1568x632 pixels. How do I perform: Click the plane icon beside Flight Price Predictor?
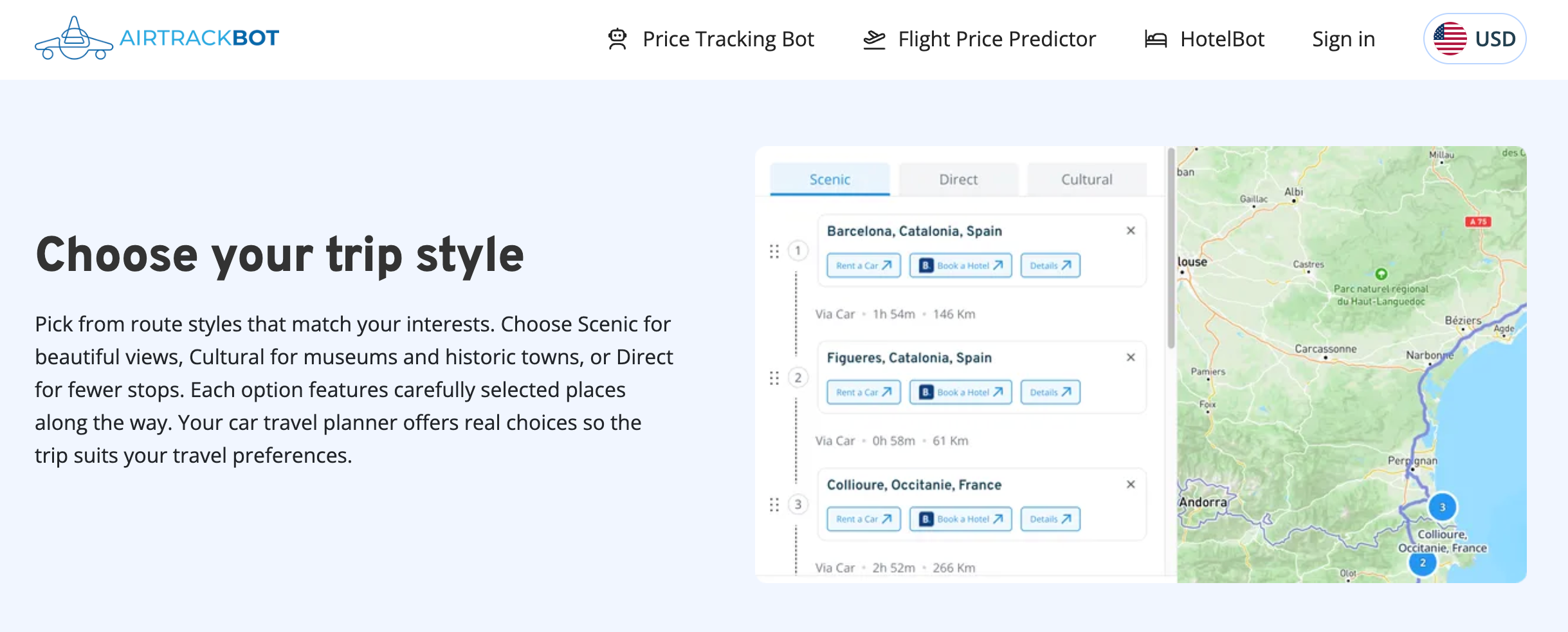(x=874, y=39)
